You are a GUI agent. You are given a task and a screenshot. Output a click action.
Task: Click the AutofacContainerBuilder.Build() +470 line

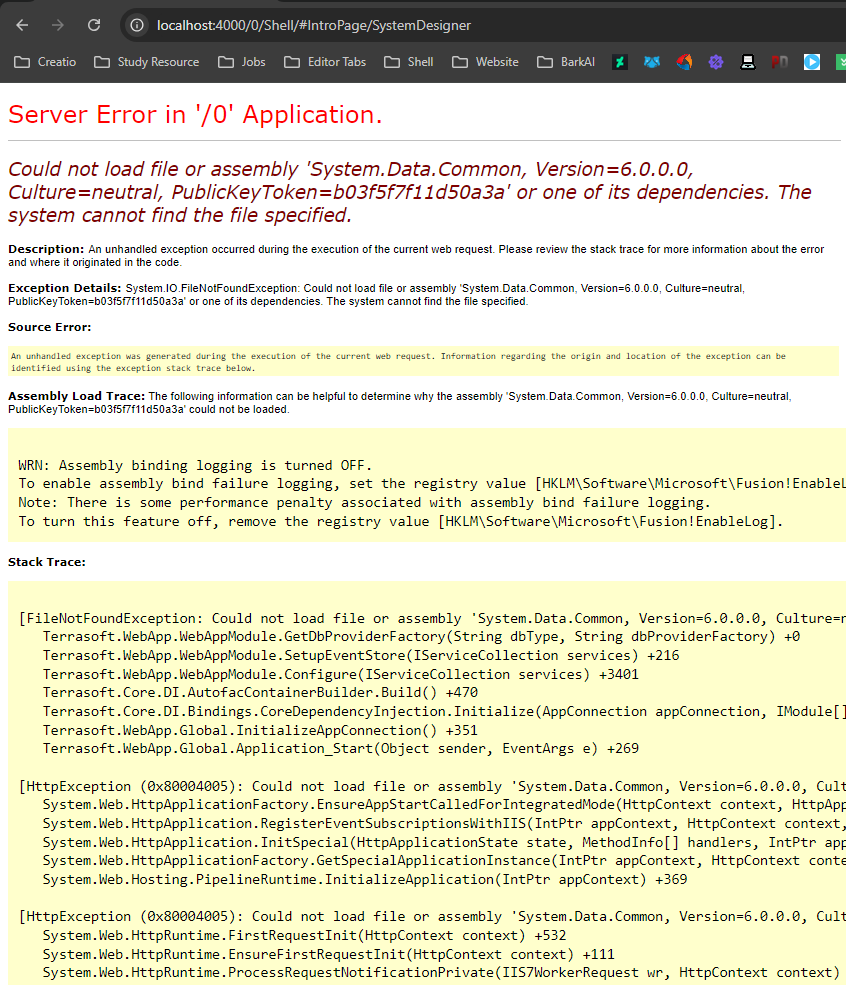[260, 692]
